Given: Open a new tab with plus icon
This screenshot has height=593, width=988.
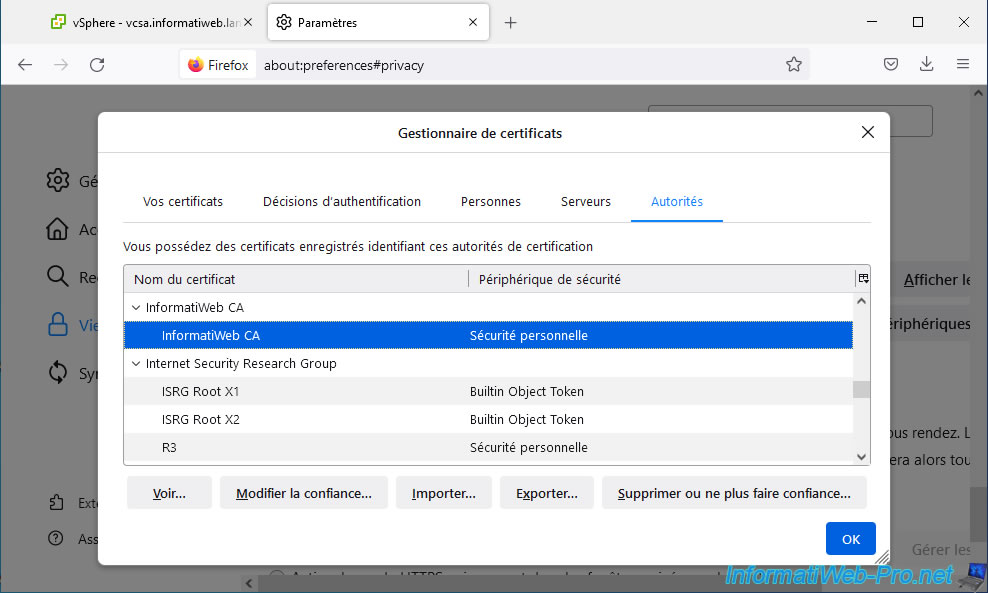Looking at the screenshot, I should [x=510, y=22].
